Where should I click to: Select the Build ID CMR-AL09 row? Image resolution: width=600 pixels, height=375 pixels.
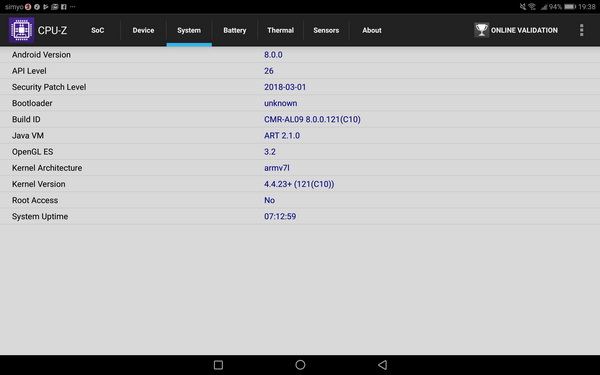point(300,119)
